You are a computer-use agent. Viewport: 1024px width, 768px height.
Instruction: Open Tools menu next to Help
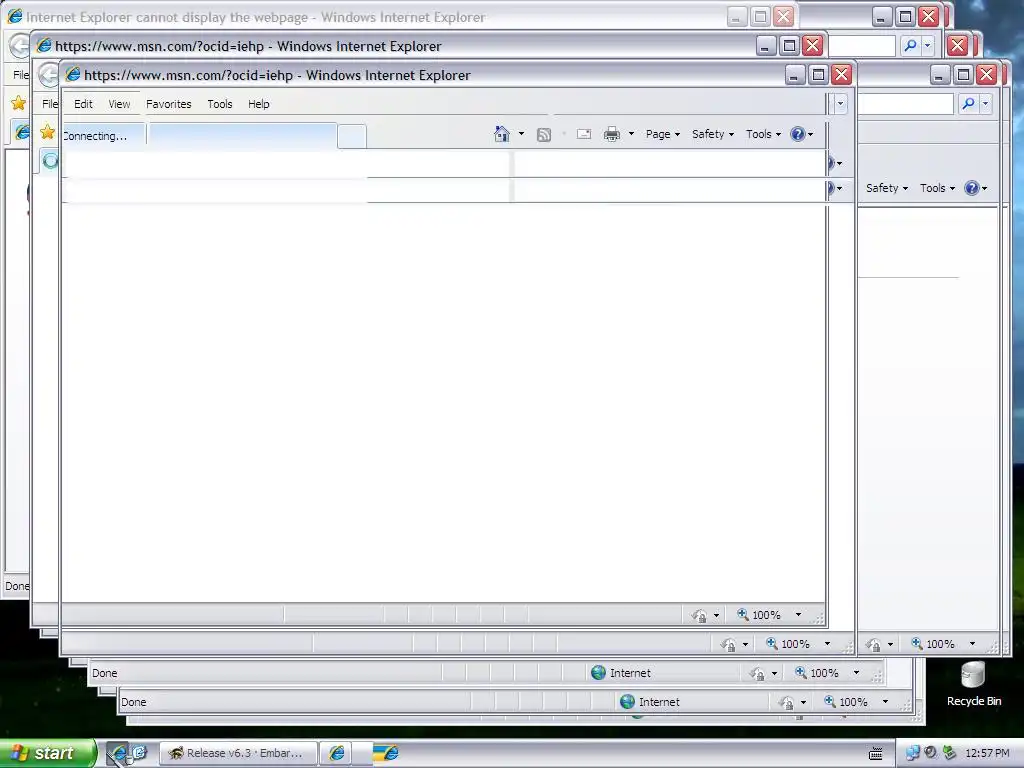[219, 104]
